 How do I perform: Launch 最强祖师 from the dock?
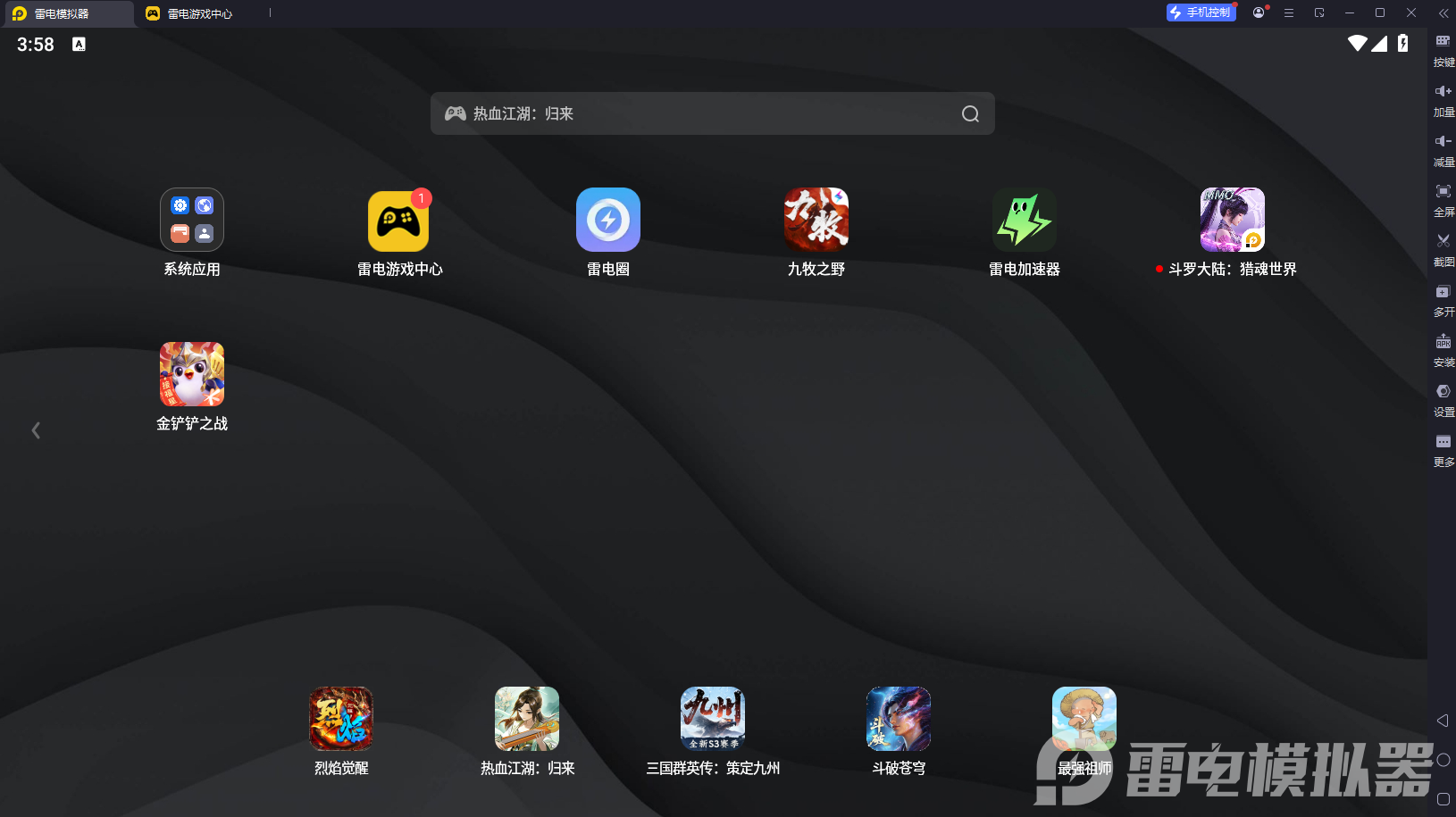[1084, 719]
